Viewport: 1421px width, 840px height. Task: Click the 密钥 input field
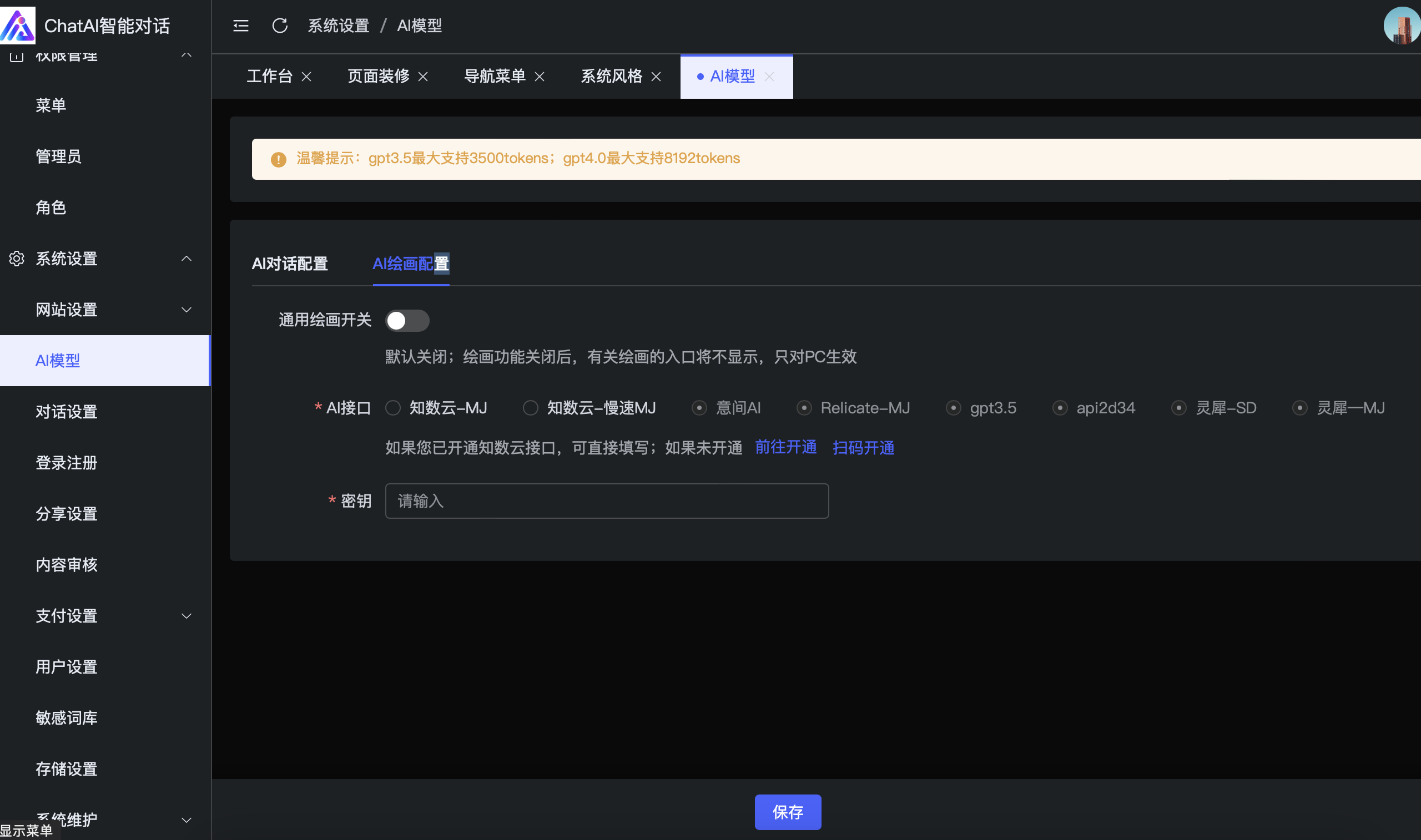(606, 501)
